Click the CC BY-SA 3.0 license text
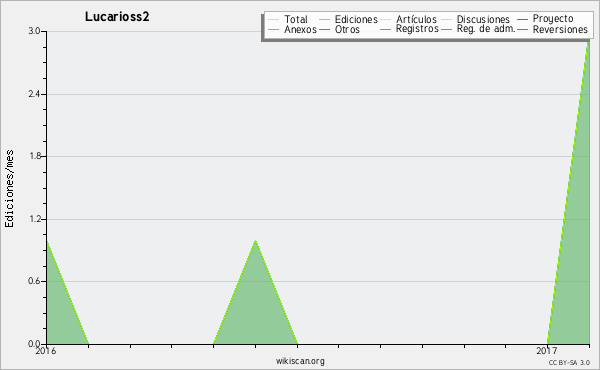 569,362
